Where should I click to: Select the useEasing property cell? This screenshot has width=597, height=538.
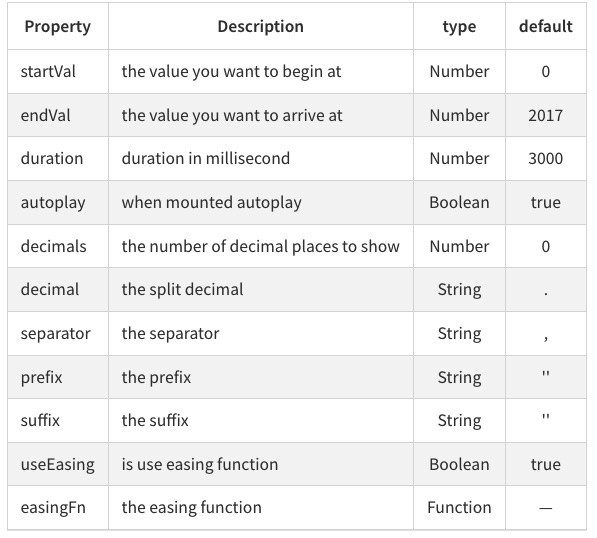[x=57, y=465]
